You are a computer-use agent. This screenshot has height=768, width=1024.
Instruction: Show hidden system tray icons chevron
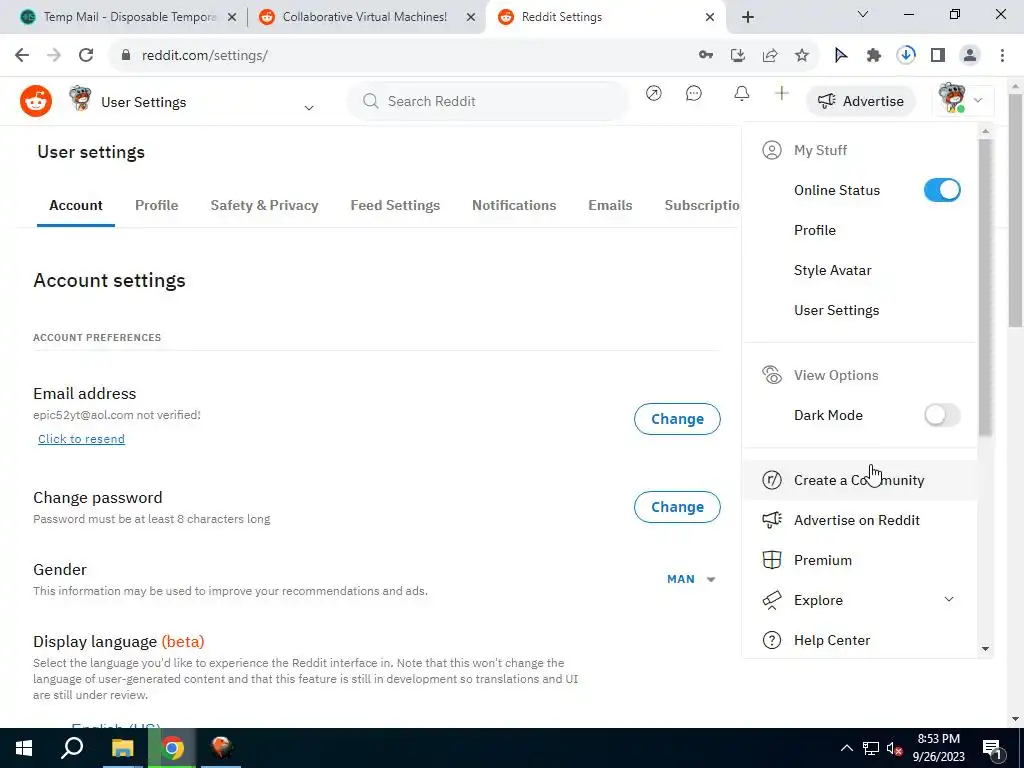coord(846,748)
